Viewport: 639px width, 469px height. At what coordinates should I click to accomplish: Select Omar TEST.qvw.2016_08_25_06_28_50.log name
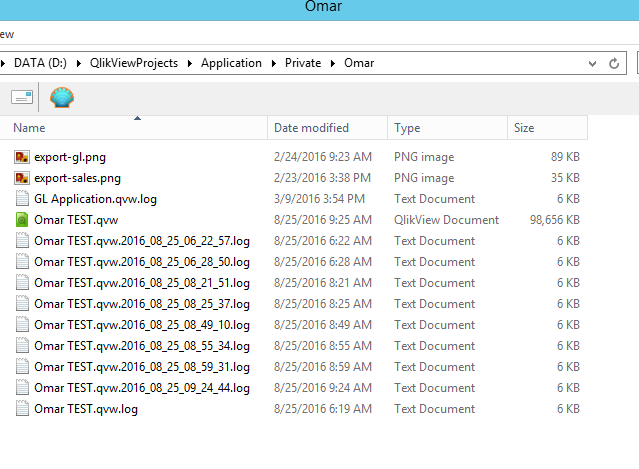[x=142, y=262]
